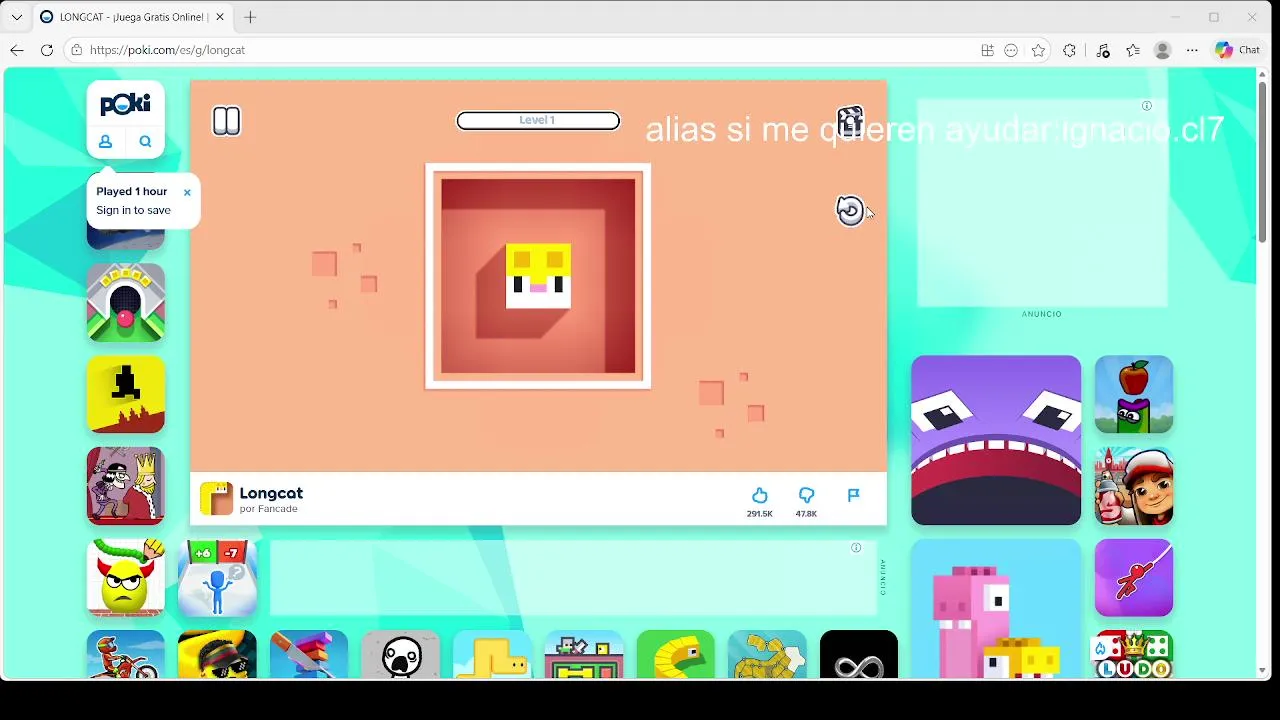The width and height of the screenshot is (1280, 720).
Task: Pause the Longcat game
Action: [x=227, y=121]
